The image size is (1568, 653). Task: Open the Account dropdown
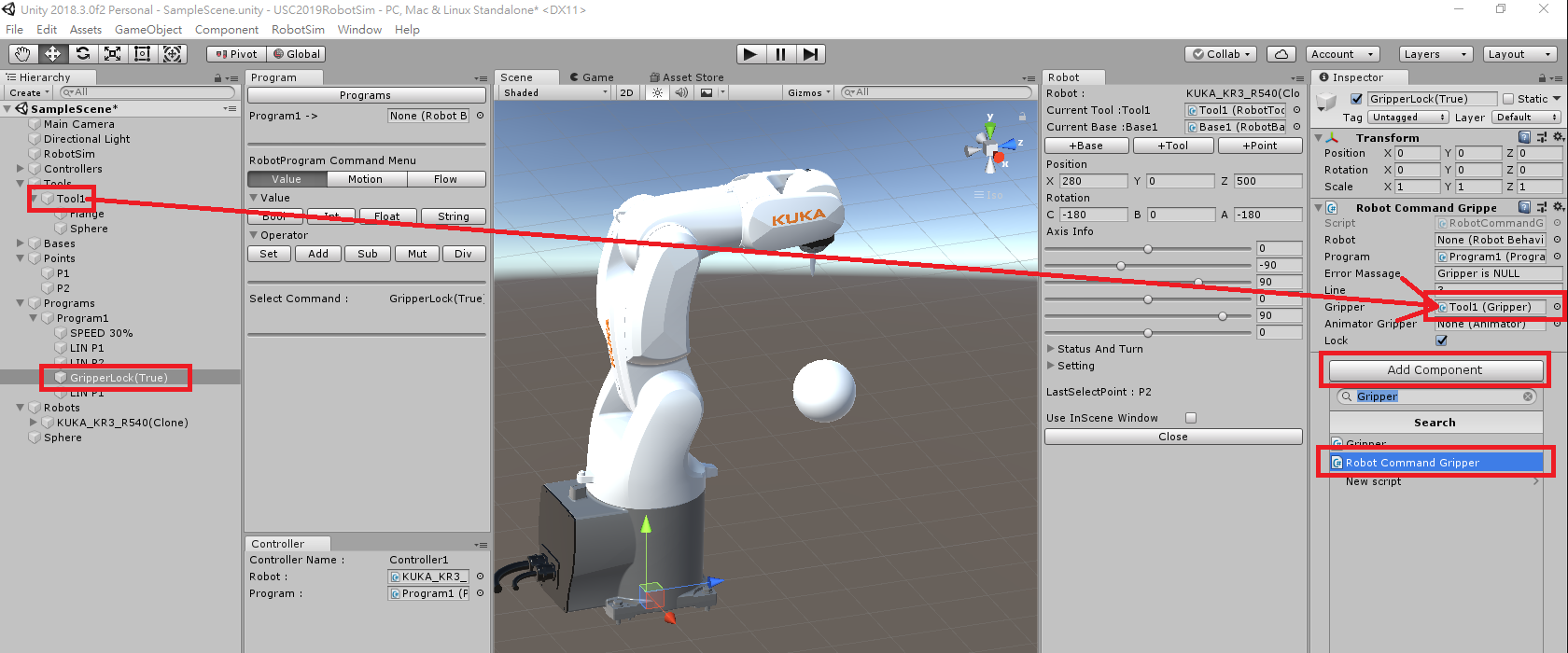tap(1342, 54)
